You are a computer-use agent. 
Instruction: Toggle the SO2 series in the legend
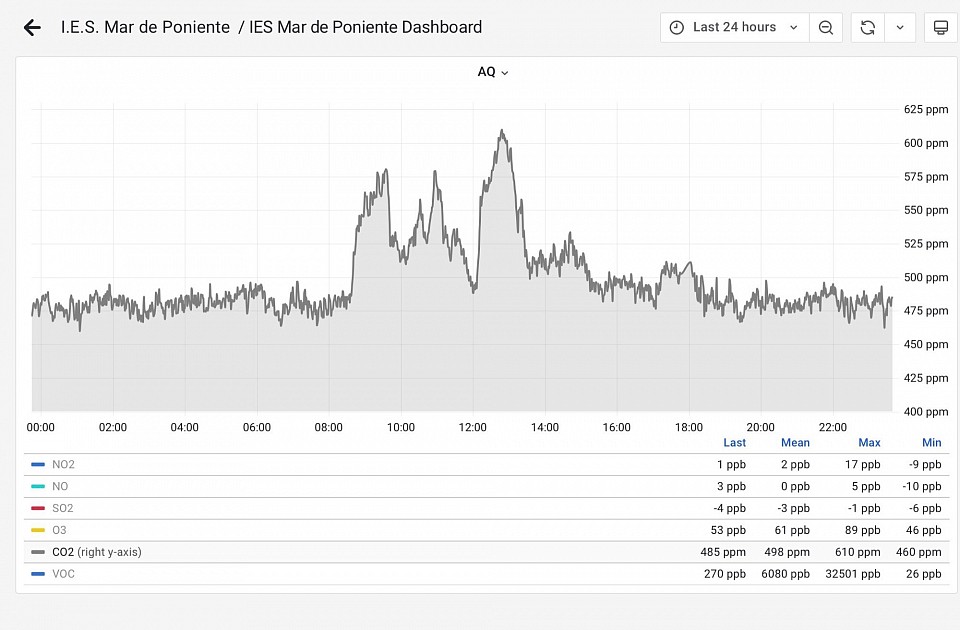62,508
